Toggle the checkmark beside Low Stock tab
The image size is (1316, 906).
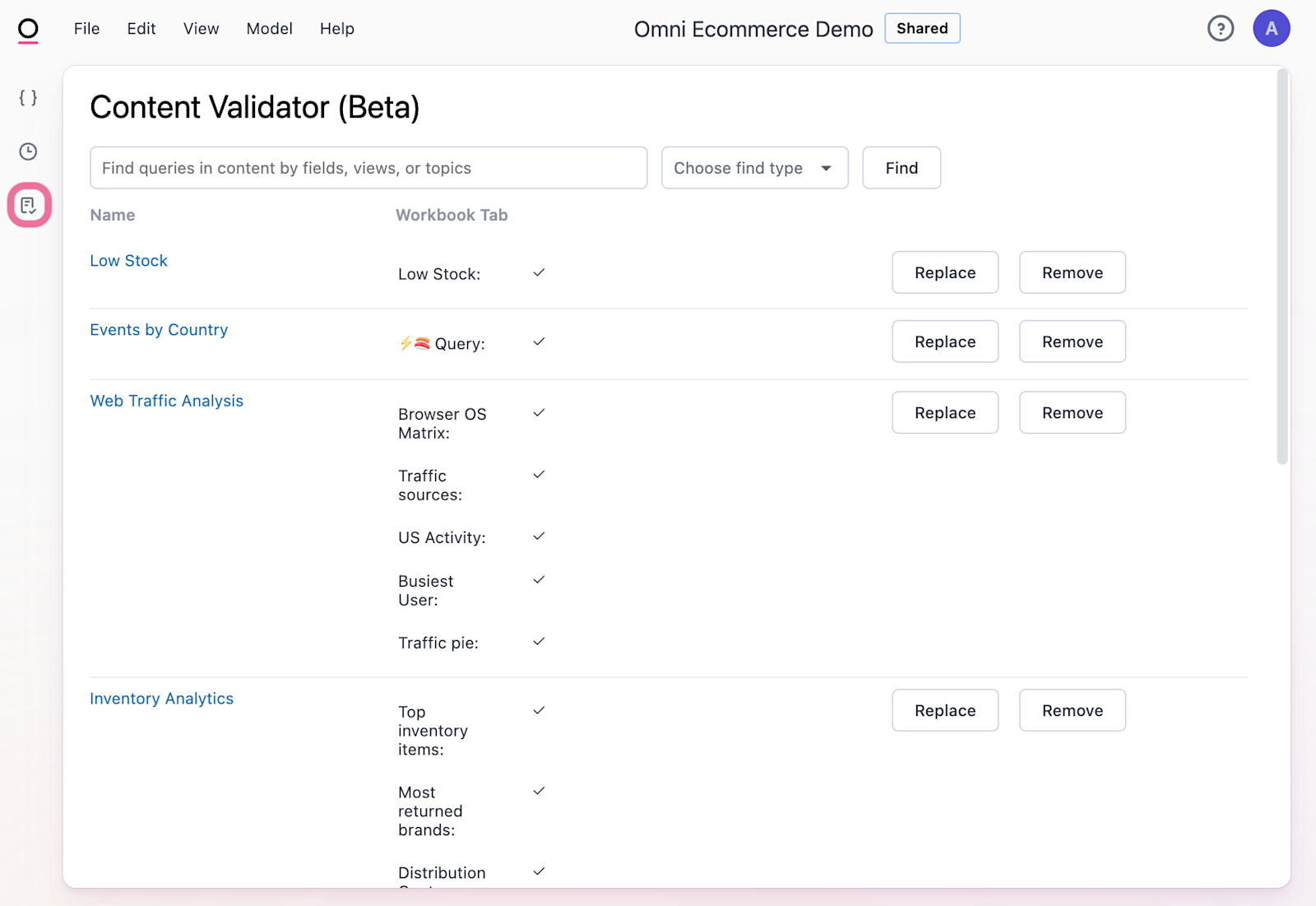(539, 272)
